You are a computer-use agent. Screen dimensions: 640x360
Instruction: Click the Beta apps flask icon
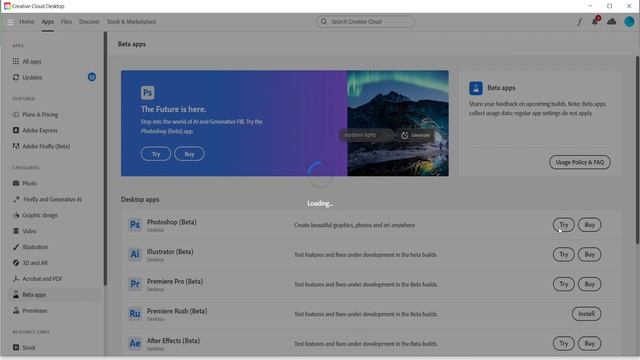point(476,88)
